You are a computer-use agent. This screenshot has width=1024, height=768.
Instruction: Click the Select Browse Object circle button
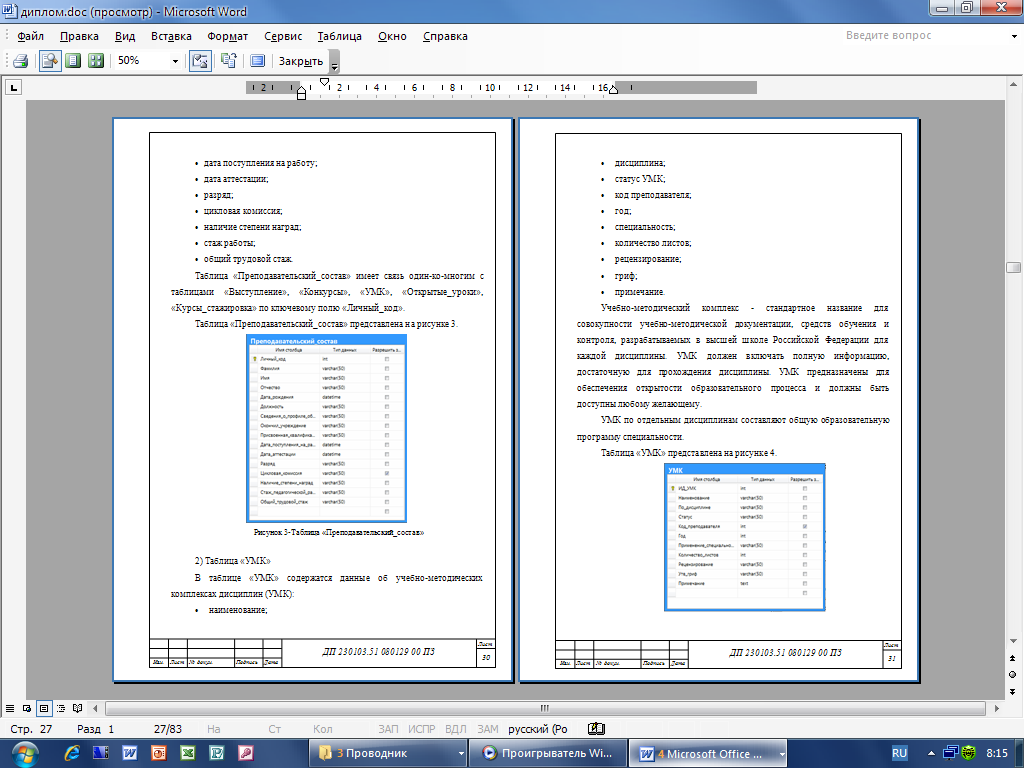[x=1013, y=675]
